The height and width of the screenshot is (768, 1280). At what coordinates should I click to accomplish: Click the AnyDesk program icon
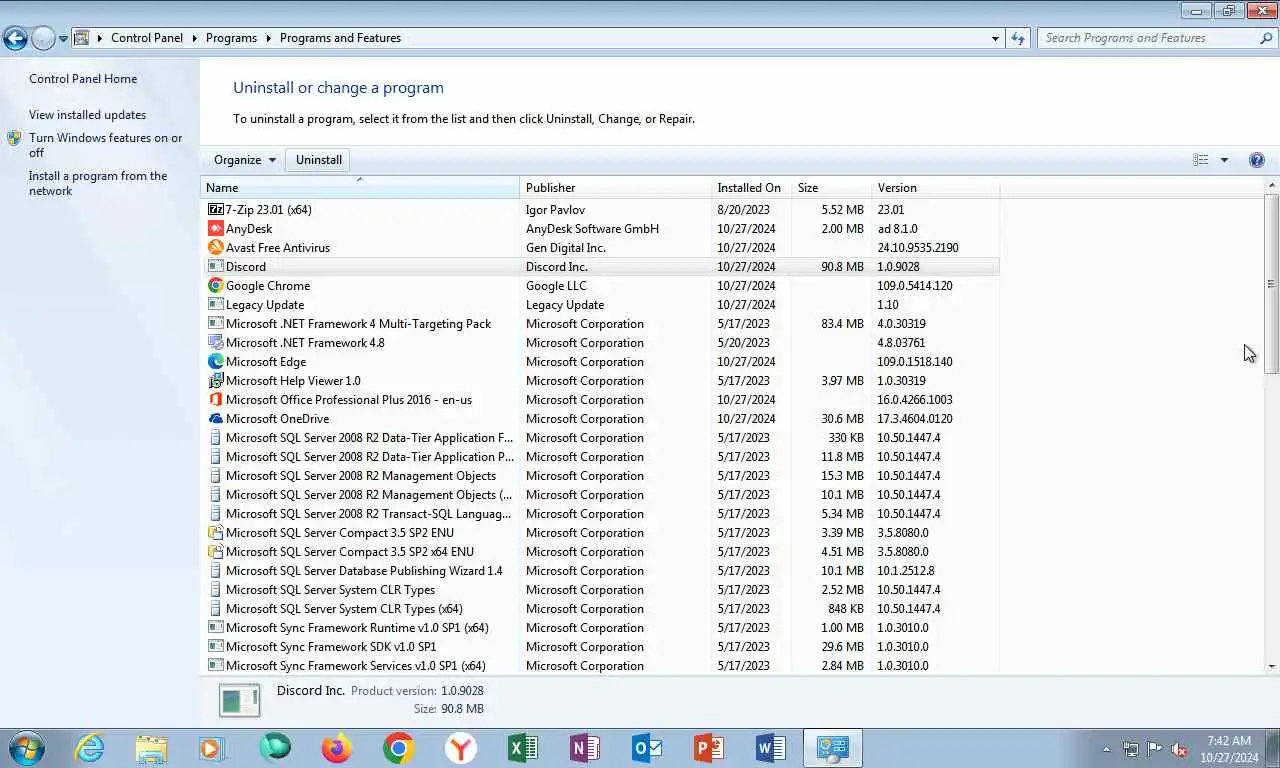pyautogui.click(x=215, y=229)
